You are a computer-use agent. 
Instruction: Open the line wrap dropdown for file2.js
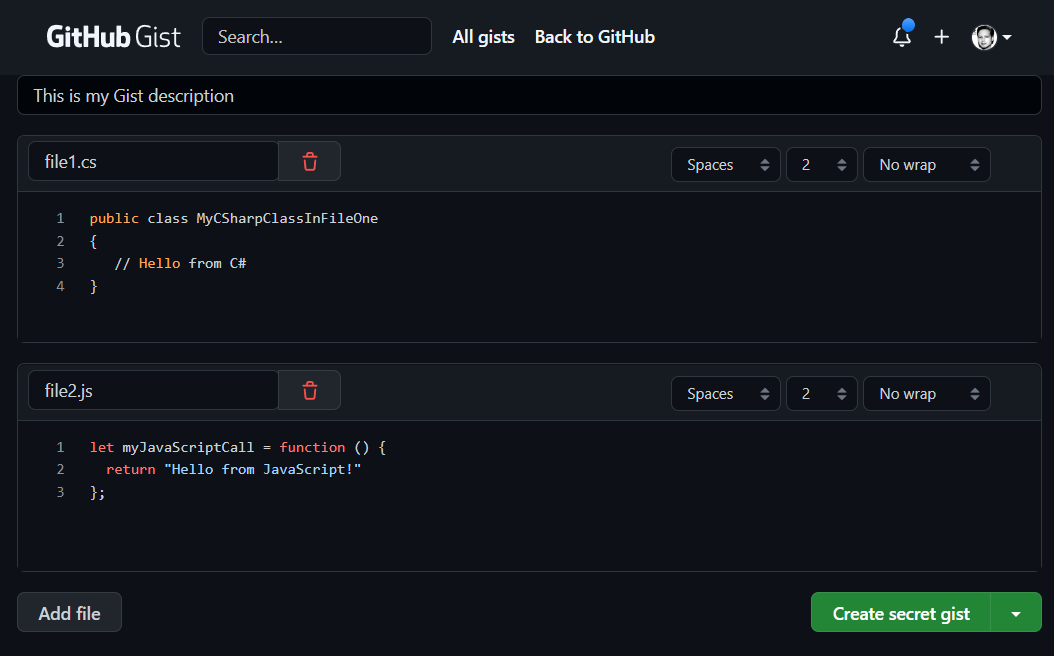point(926,393)
